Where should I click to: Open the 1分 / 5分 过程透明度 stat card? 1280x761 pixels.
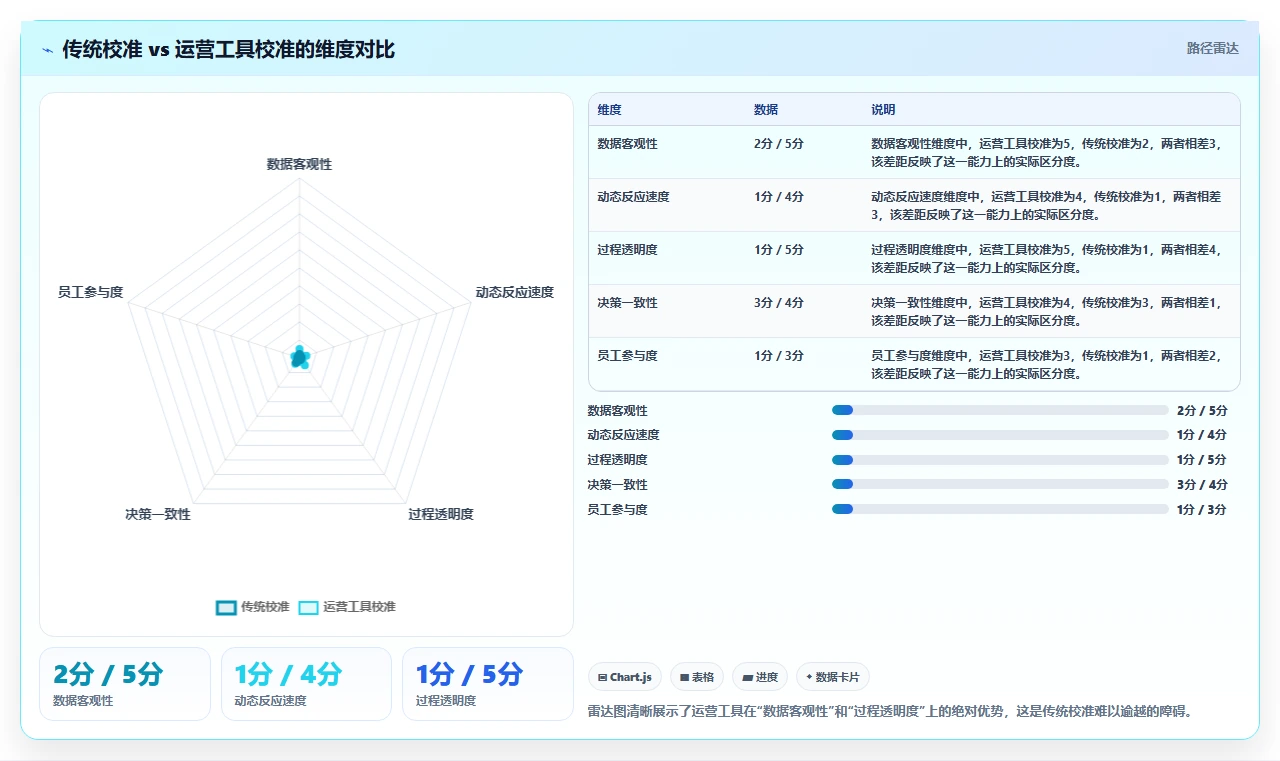click(487, 684)
